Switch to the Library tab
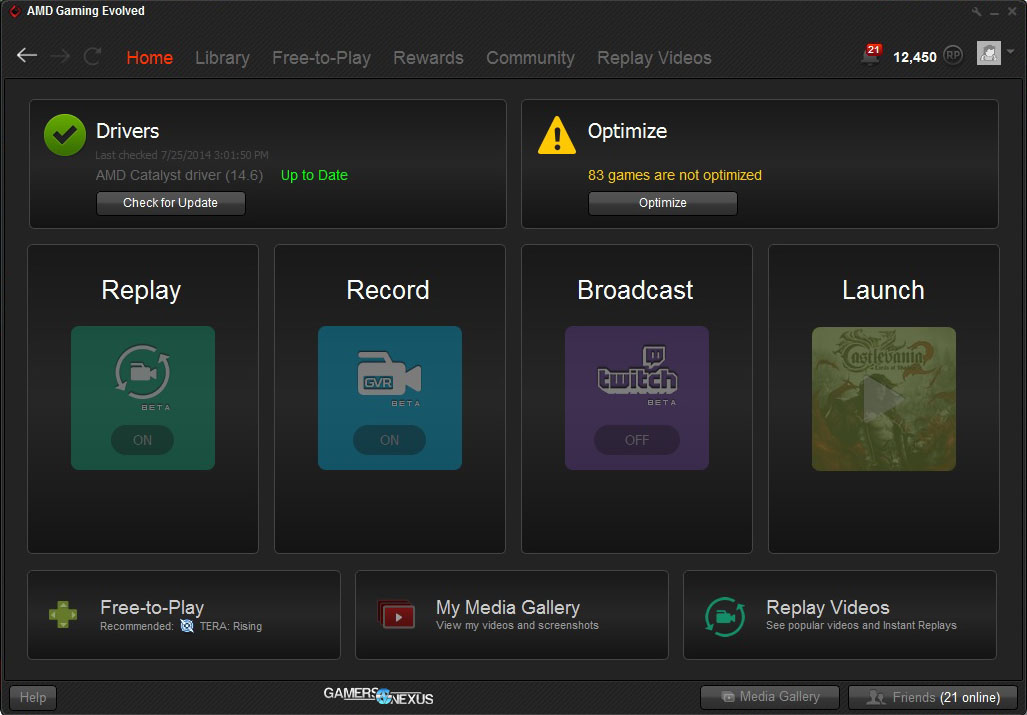The width and height of the screenshot is (1027, 715). [222, 58]
